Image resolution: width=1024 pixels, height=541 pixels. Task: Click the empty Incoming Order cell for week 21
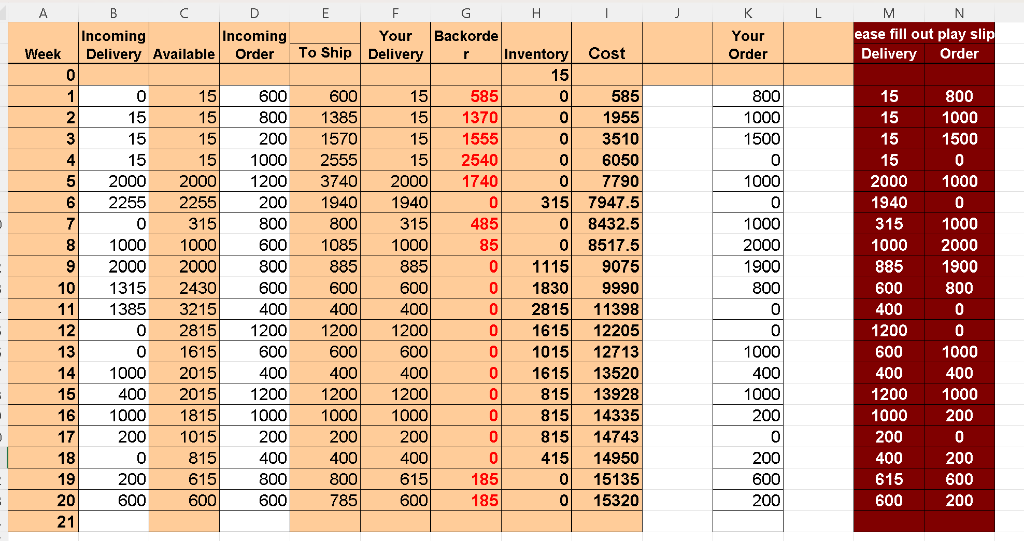(255, 521)
